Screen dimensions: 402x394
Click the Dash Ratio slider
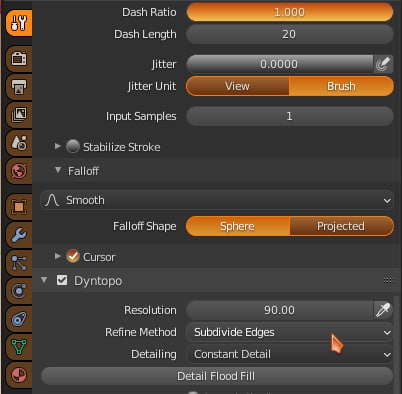point(290,12)
